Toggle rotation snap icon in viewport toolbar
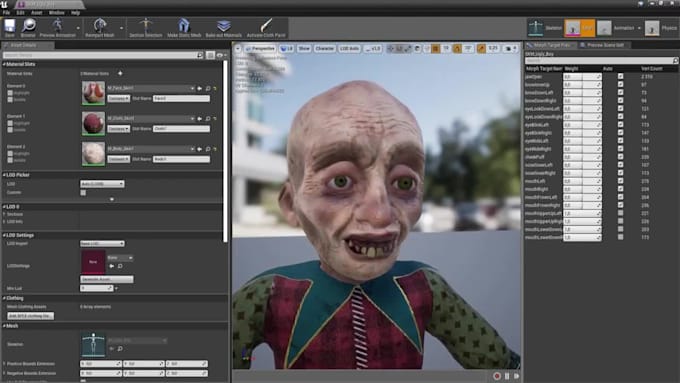 point(457,49)
